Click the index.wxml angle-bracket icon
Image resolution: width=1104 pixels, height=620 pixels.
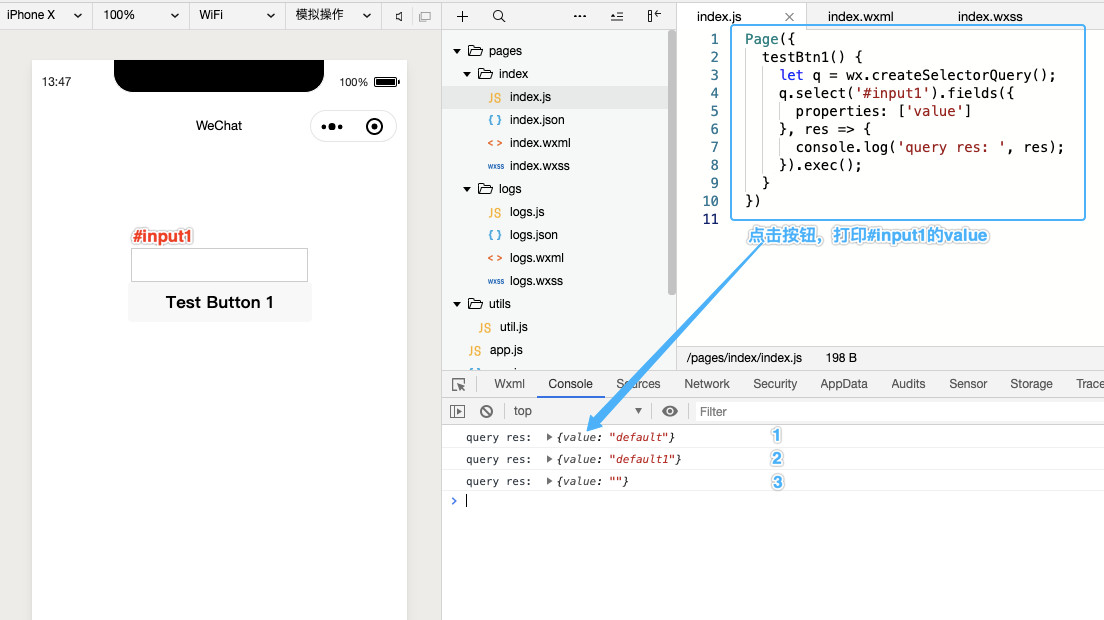(495, 143)
